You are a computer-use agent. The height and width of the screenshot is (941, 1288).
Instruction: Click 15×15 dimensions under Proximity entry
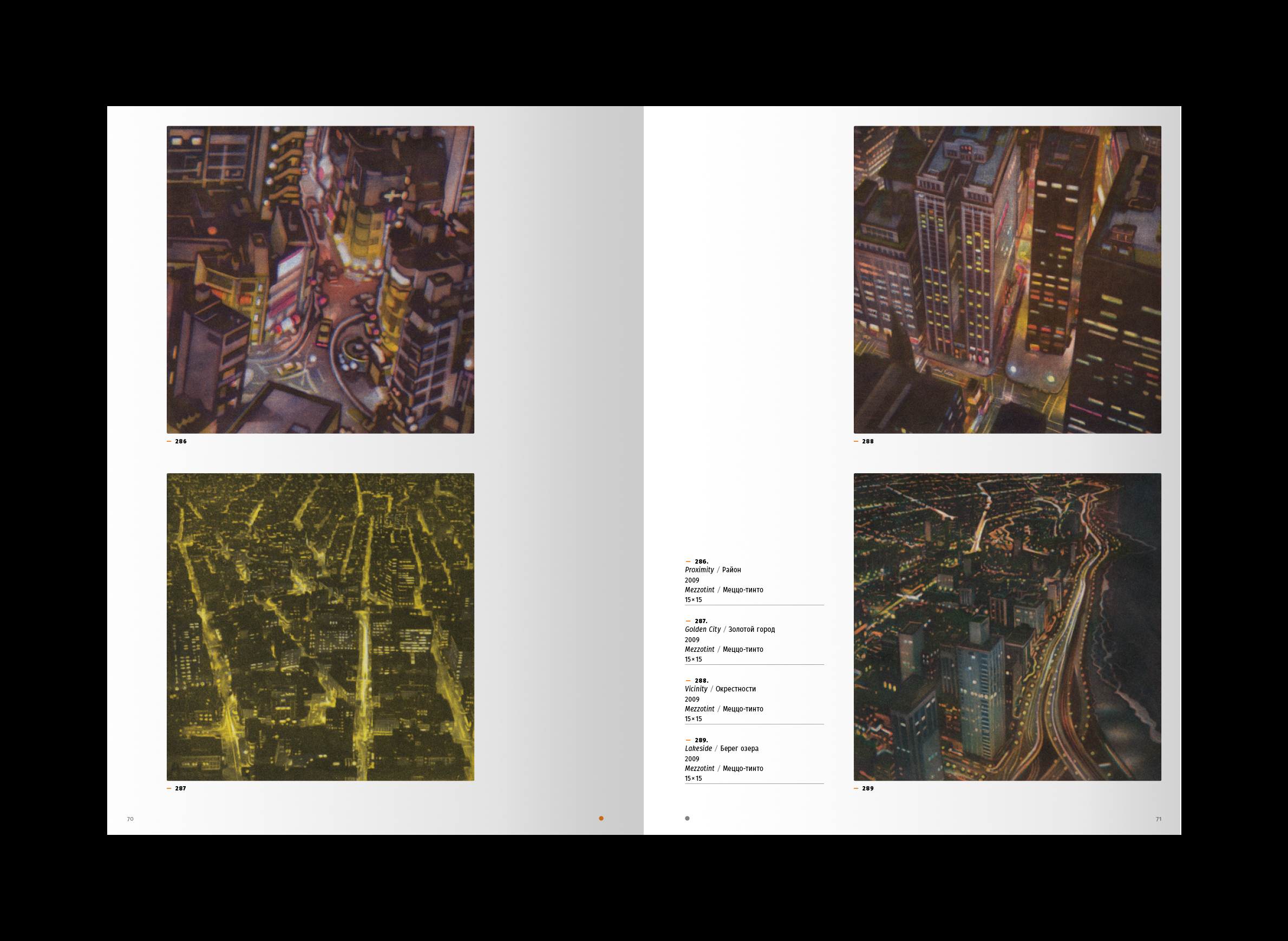click(694, 600)
